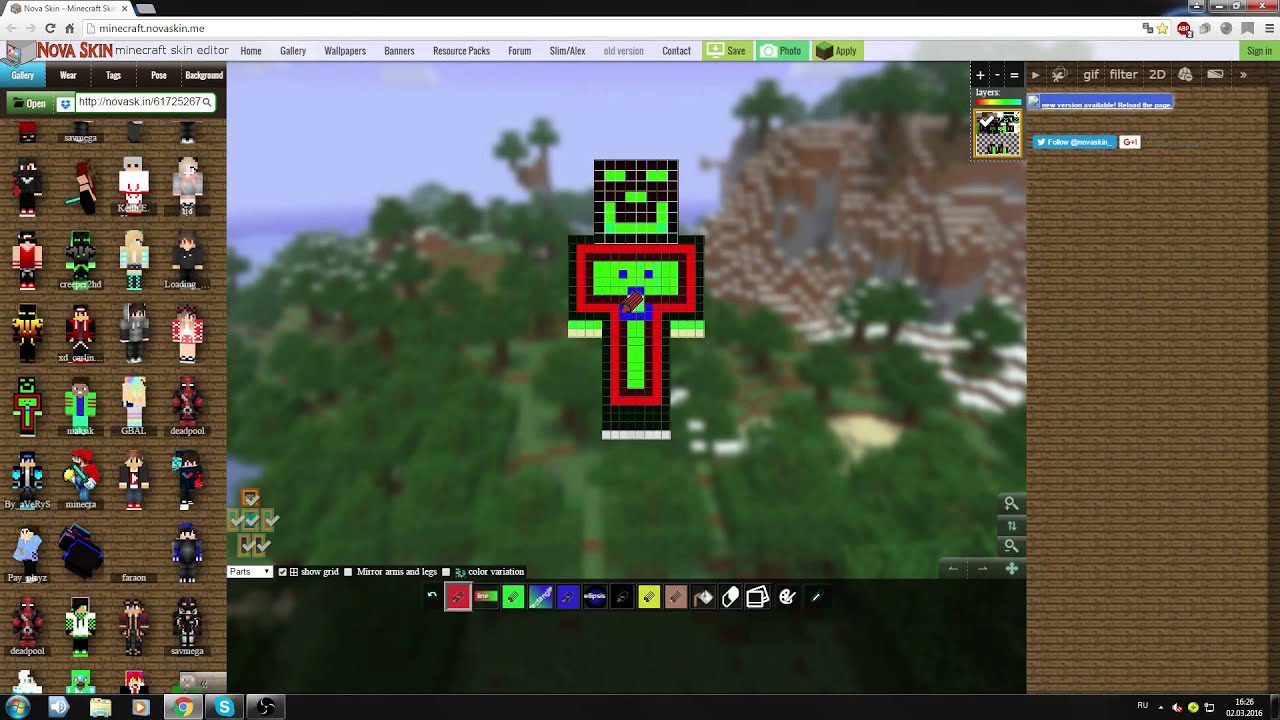Open the tools mug icon
1280x720 pixels.
point(1060,75)
